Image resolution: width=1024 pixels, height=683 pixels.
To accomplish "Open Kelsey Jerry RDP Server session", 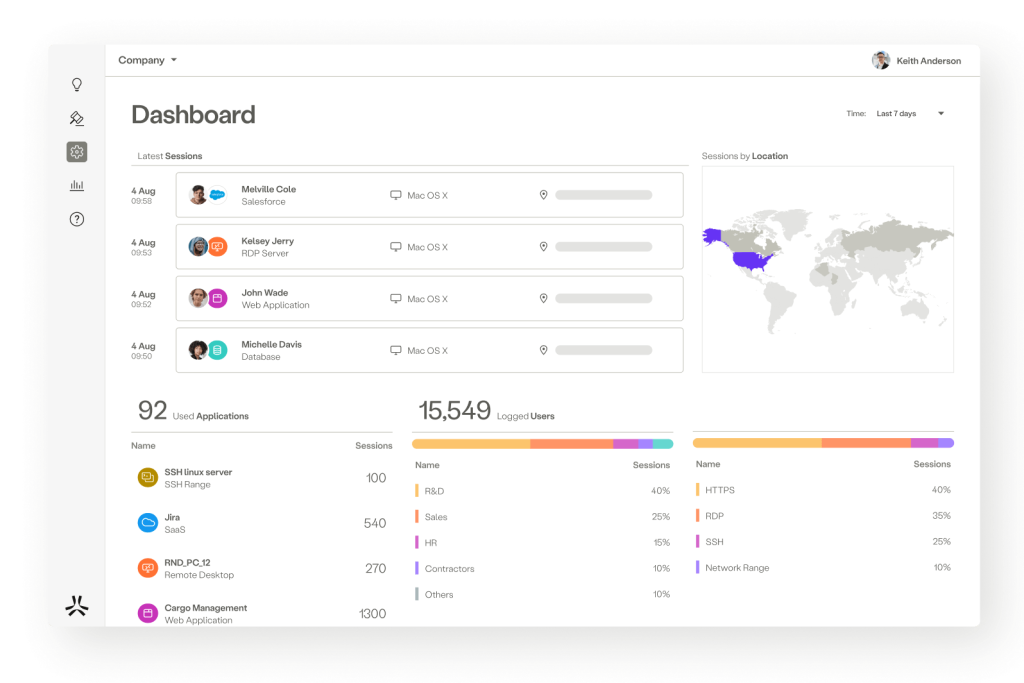I will (x=429, y=247).
